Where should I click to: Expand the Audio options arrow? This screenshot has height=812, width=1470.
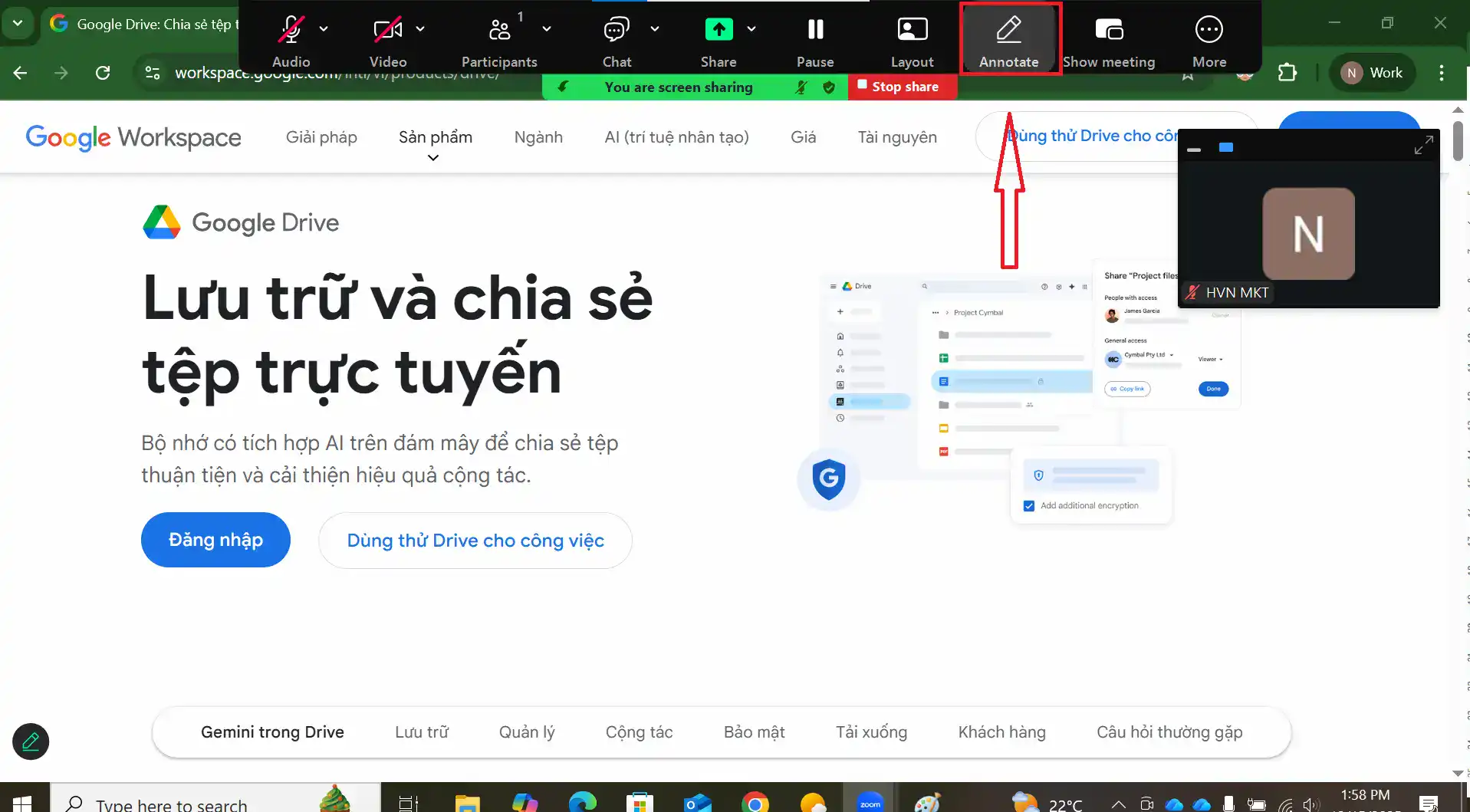click(x=324, y=29)
